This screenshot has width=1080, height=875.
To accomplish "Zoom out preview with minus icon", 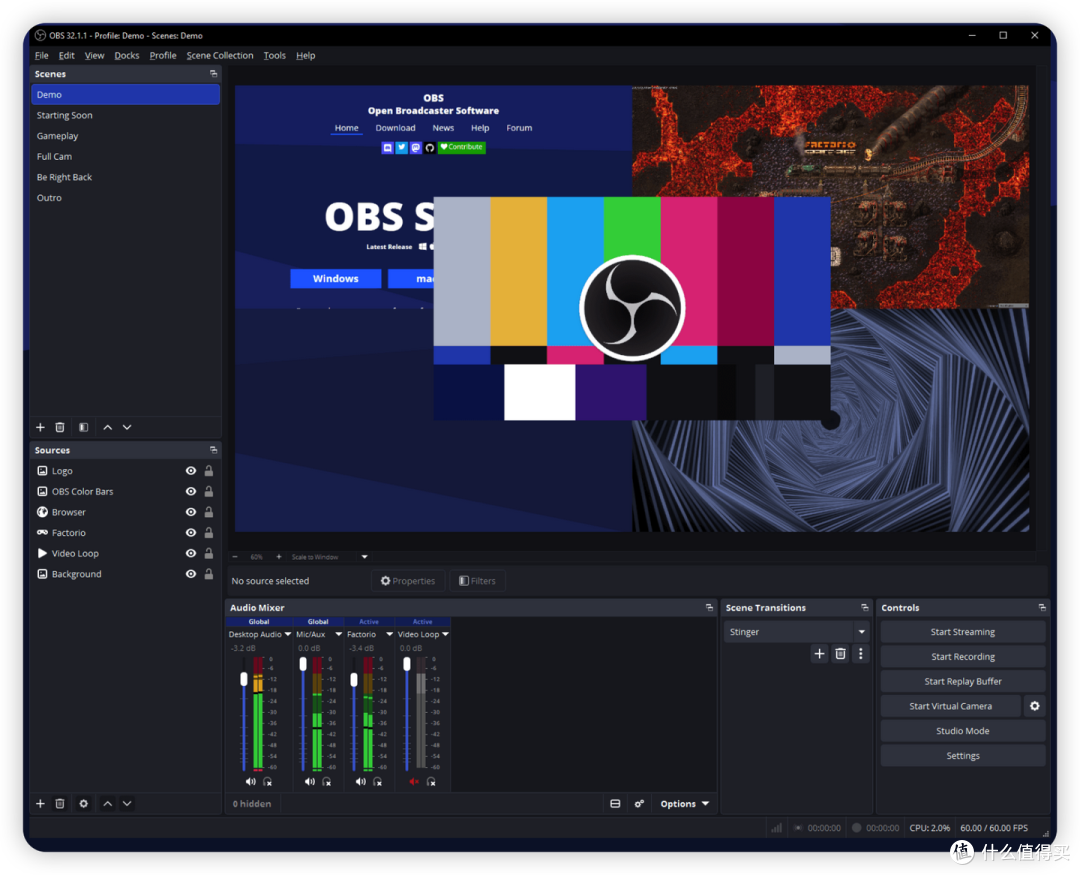I will [235, 557].
